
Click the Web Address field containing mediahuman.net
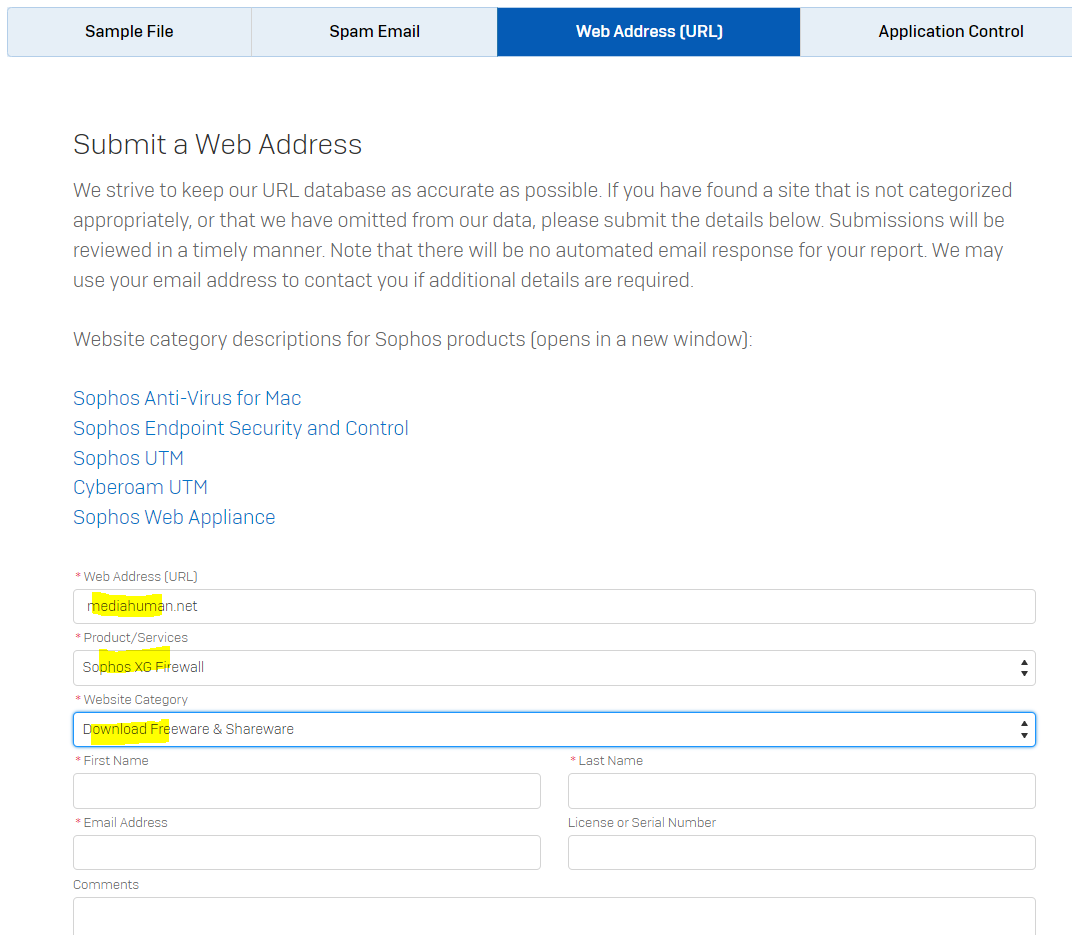click(x=554, y=606)
